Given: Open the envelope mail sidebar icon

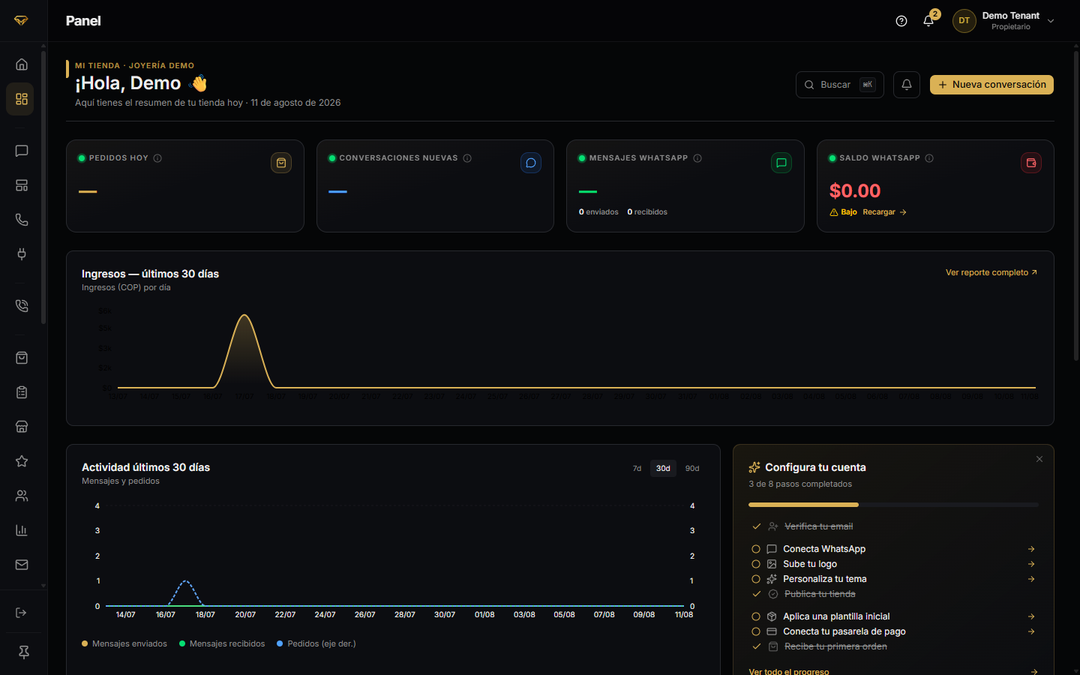Looking at the screenshot, I should coord(21,565).
